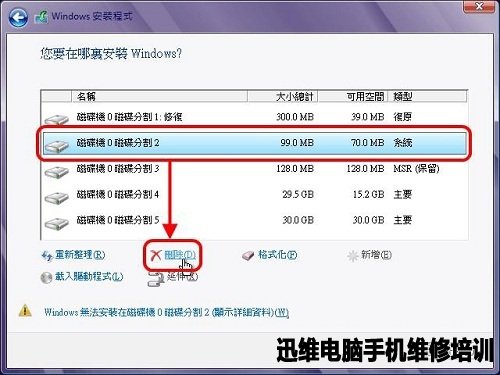This screenshot has width=500, height=375.
Task: Sort list by 大小總計 column header
Action: [x=283, y=97]
